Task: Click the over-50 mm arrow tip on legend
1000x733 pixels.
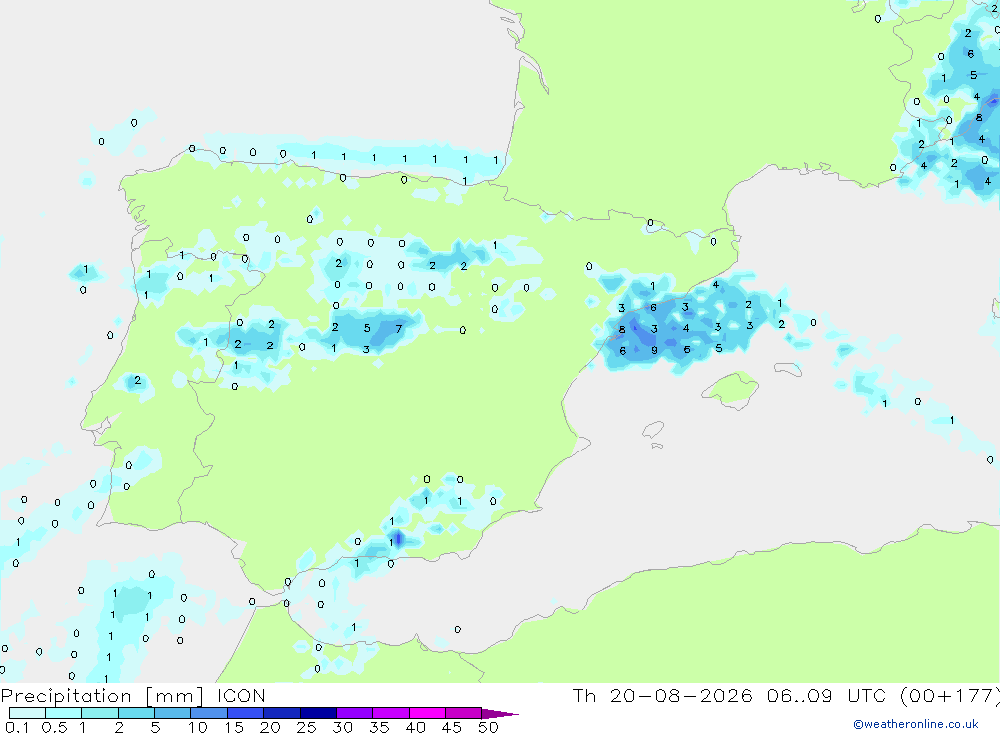Action: tap(501, 713)
